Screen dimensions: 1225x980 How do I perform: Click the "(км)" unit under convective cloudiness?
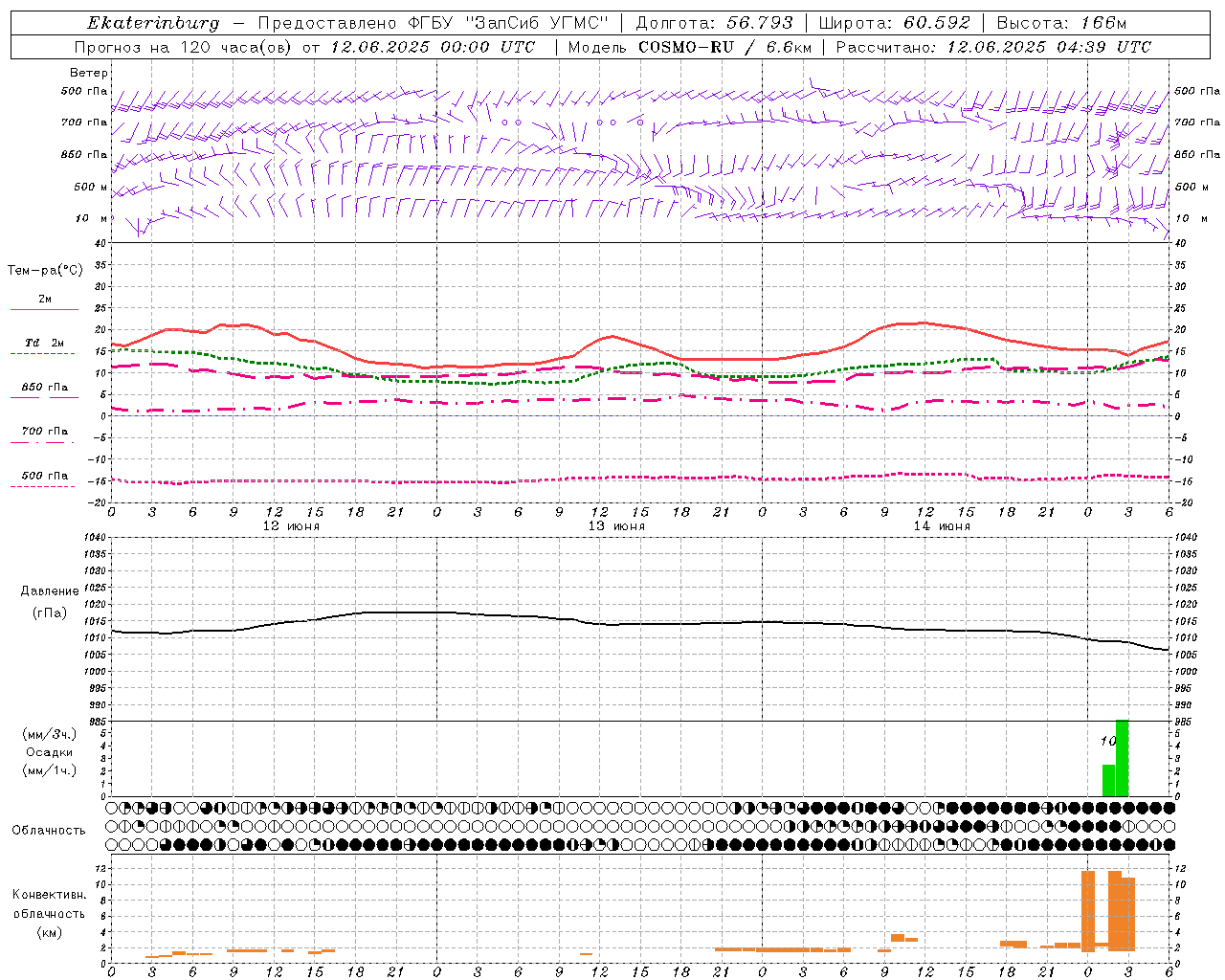50,932
